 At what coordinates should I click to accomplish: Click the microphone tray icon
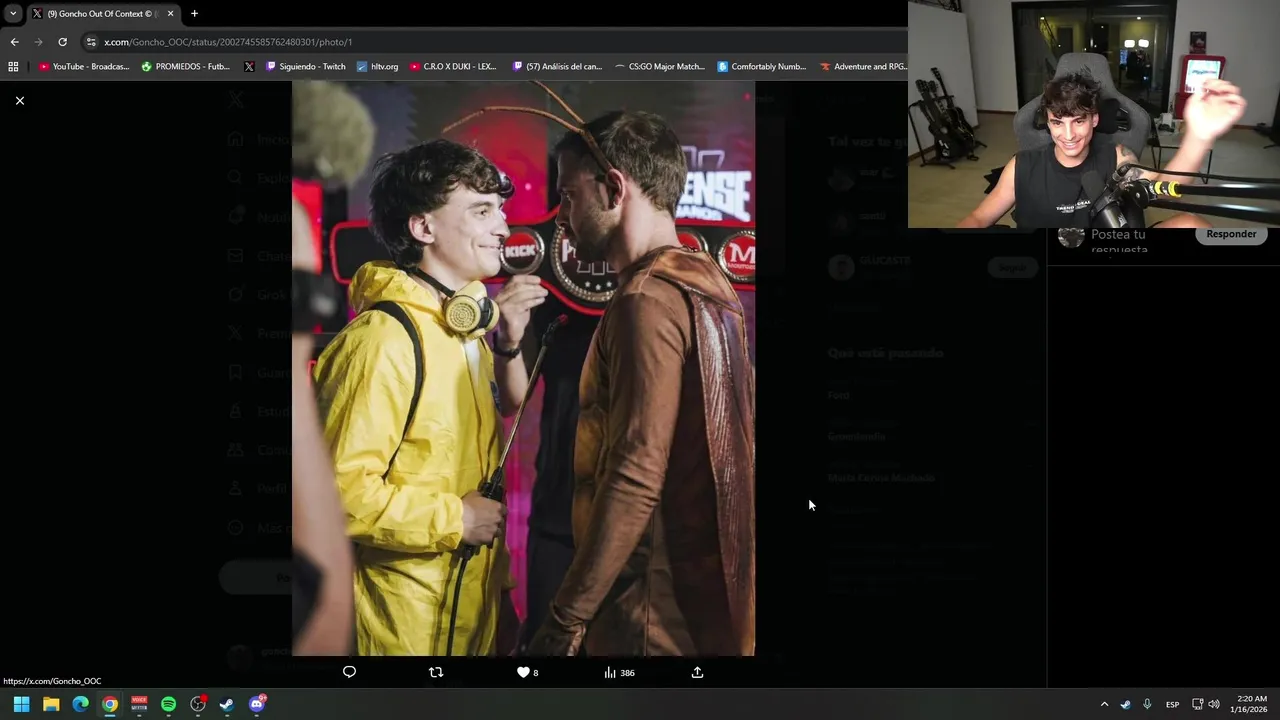click(1147, 704)
